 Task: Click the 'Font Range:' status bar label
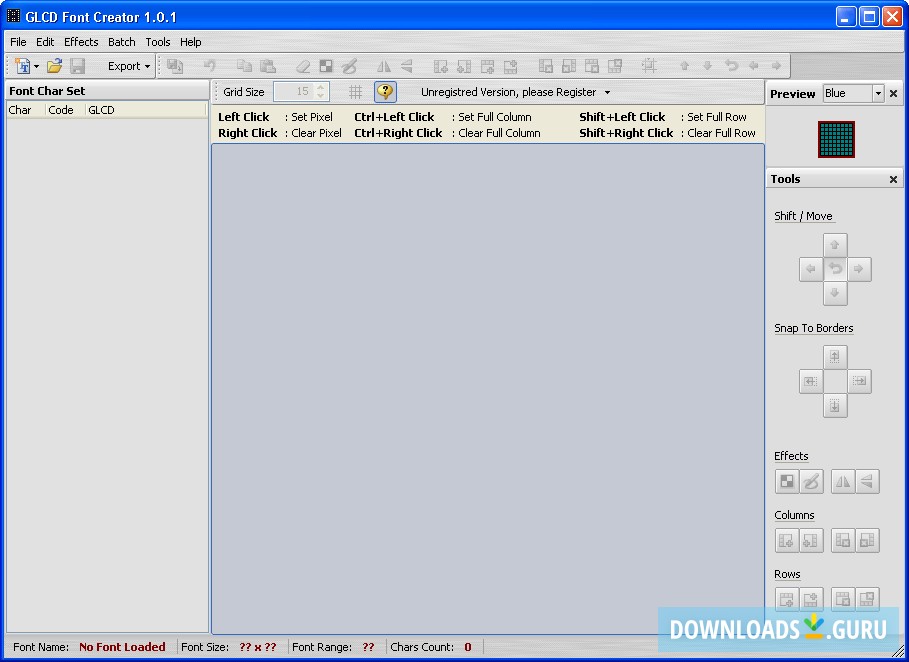[x=322, y=647]
